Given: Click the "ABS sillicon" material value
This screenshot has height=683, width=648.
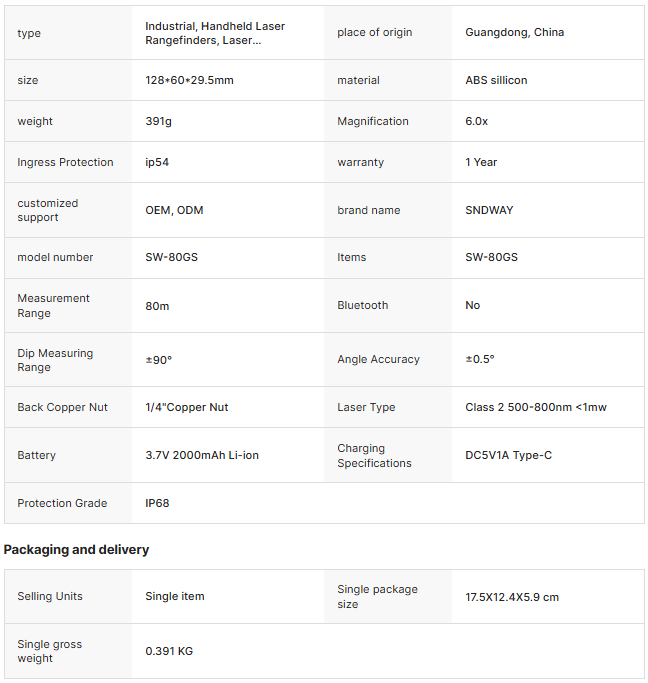Looking at the screenshot, I should tap(496, 80).
